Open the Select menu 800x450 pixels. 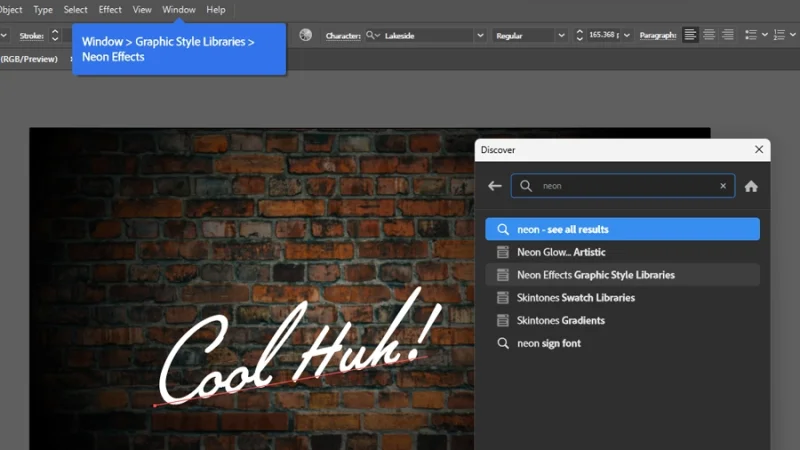pyautogui.click(x=76, y=10)
